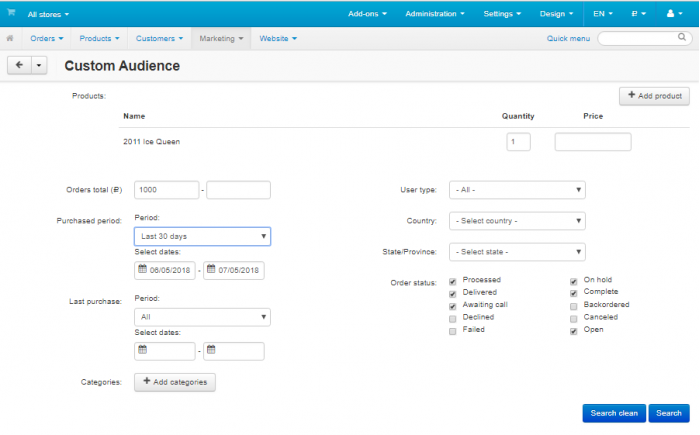Toggle the Delivered order status checkbox
The width and height of the screenshot is (700, 435).
click(x=453, y=294)
